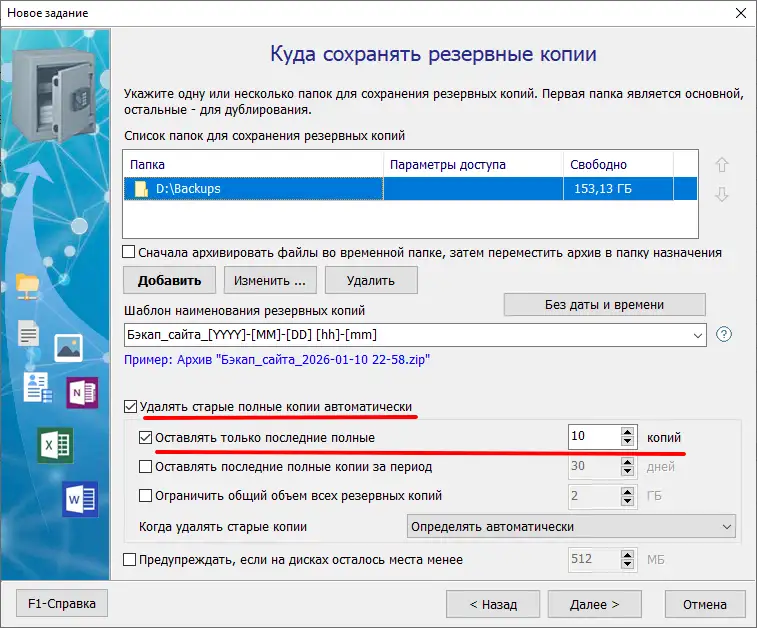757x628 pixels.
Task: Decrease the number of copies to keep
Action: coord(627,442)
